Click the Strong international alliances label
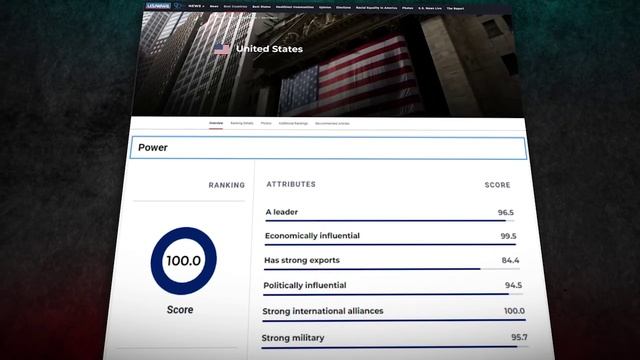640x360 pixels. click(x=323, y=311)
